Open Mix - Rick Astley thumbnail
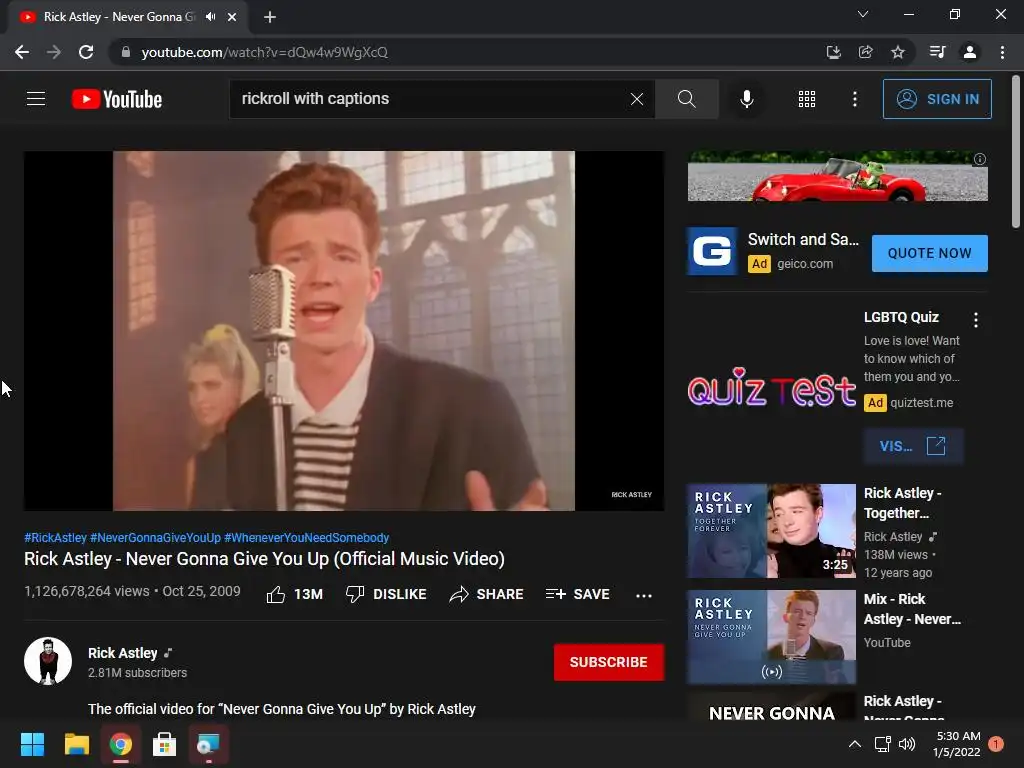The image size is (1024, 768). coord(771,637)
